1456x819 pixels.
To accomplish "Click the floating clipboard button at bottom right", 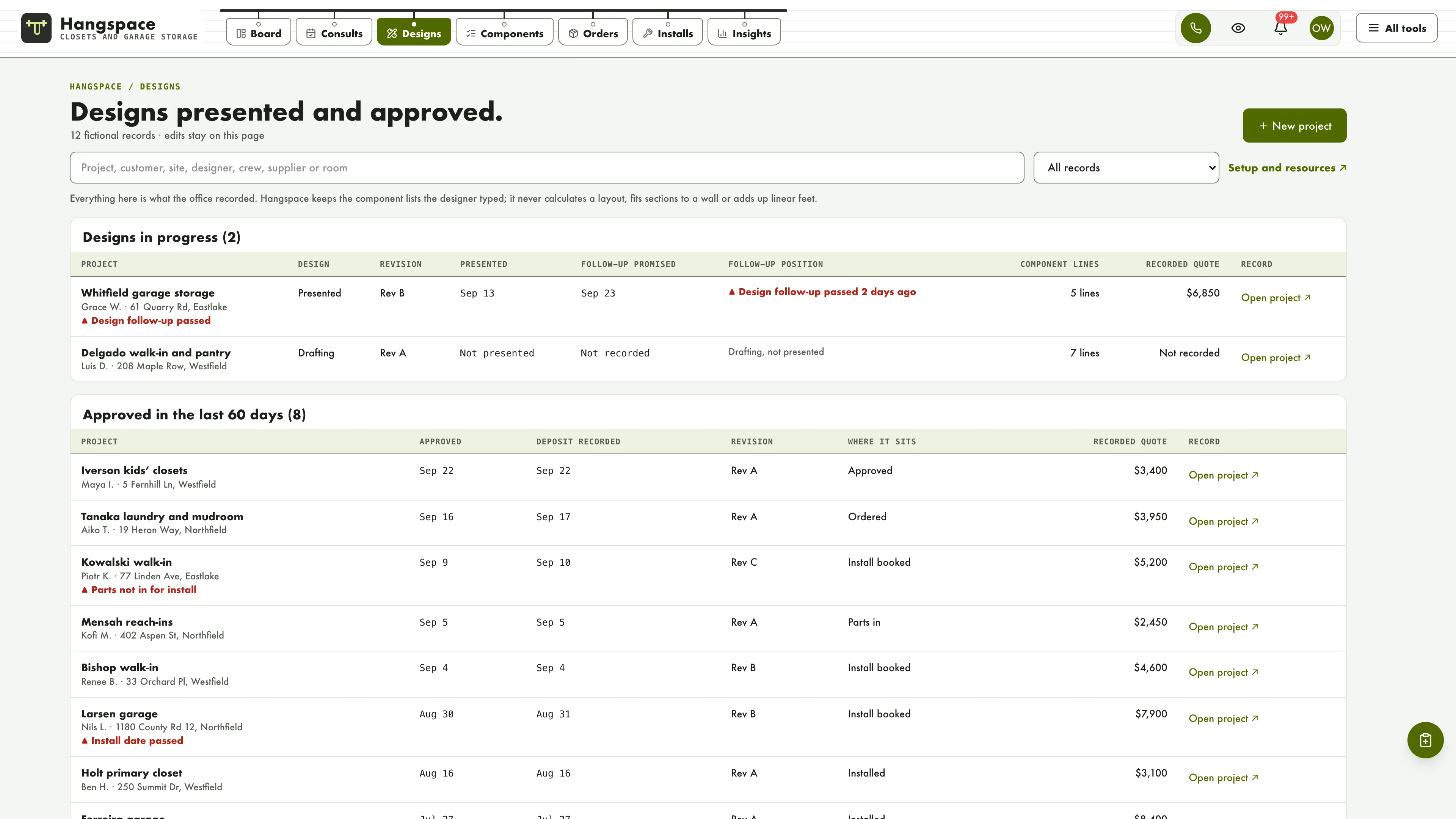I will [x=1425, y=740].
